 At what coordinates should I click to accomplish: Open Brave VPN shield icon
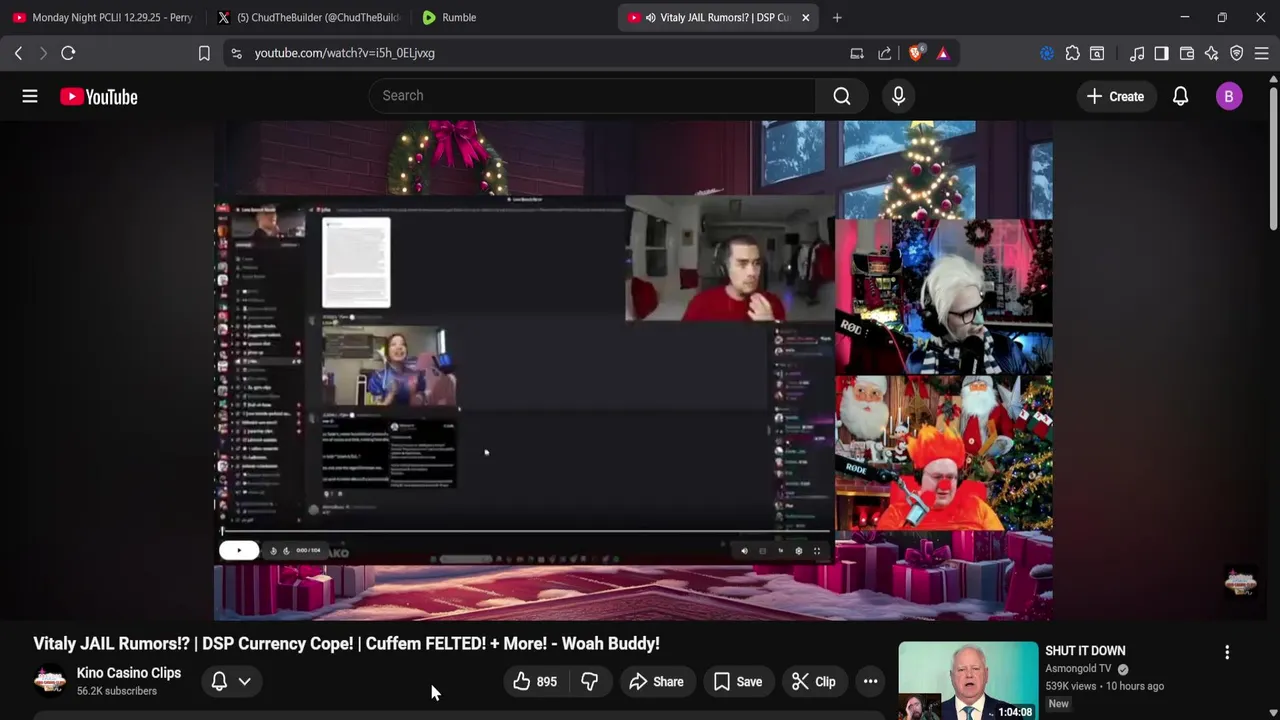point(1237,53)
